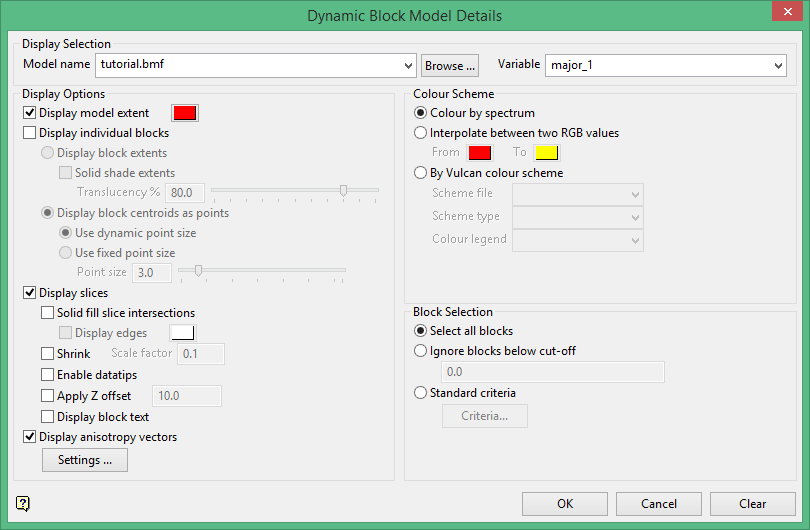Click the yellow To colour swatch

(546, 153)
